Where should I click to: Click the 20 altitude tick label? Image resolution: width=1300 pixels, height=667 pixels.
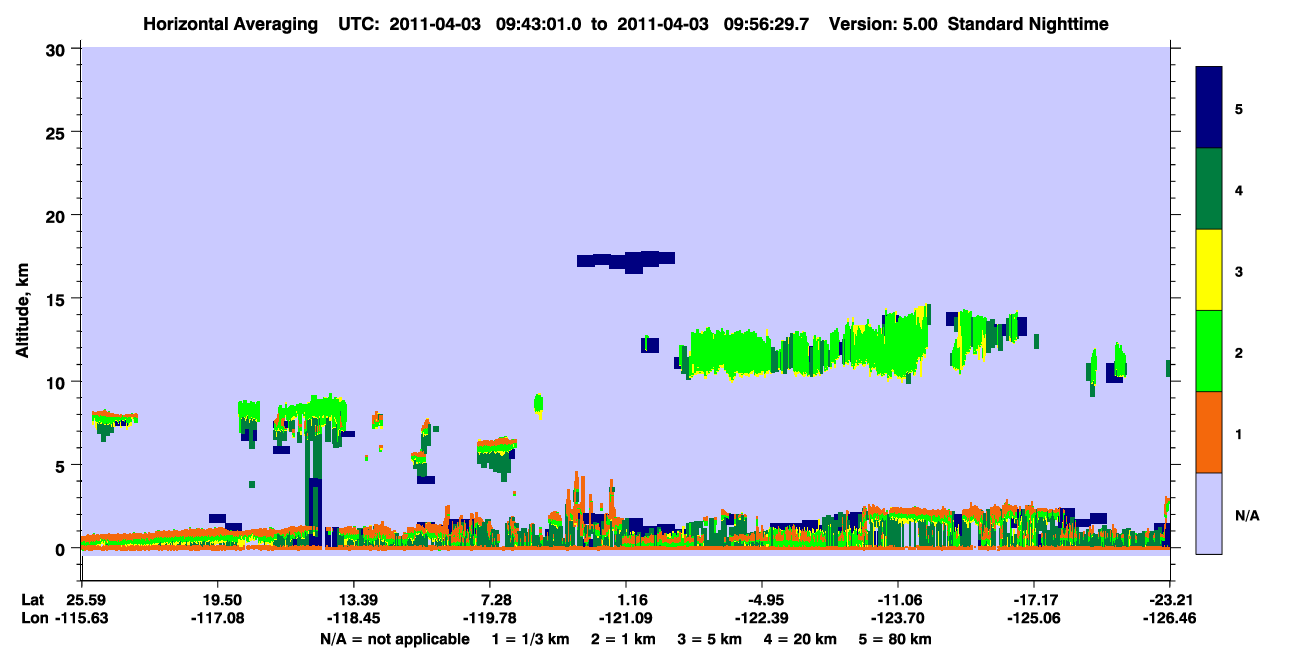[58, 215]
